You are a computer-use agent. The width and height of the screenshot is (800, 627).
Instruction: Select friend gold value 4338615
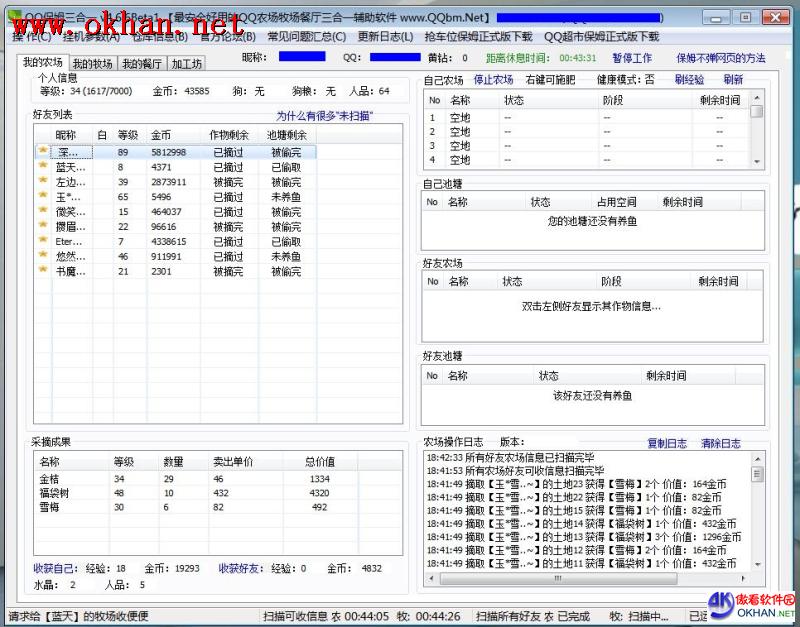[169, 241]
